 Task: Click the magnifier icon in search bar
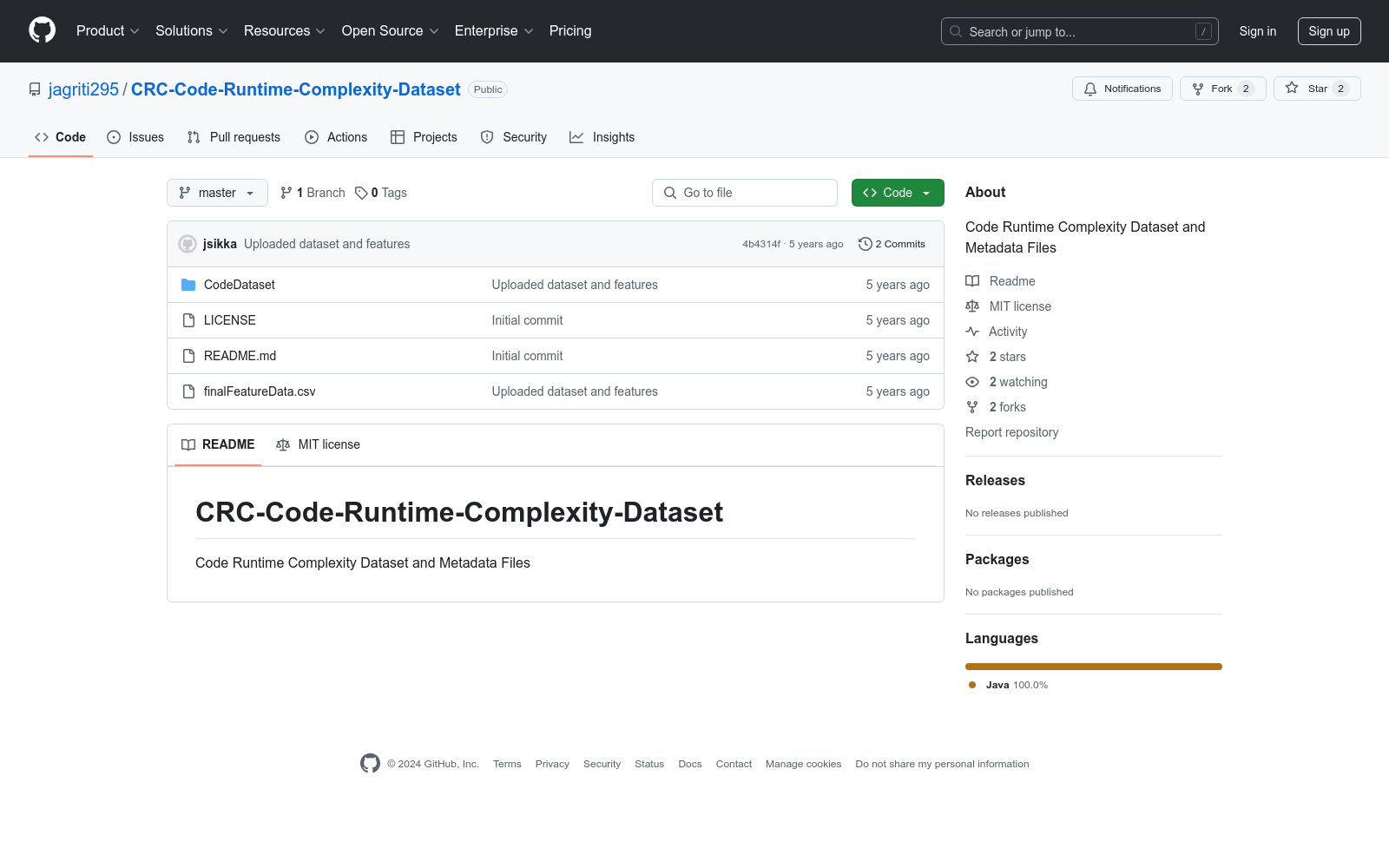click(x=956, y=31)
